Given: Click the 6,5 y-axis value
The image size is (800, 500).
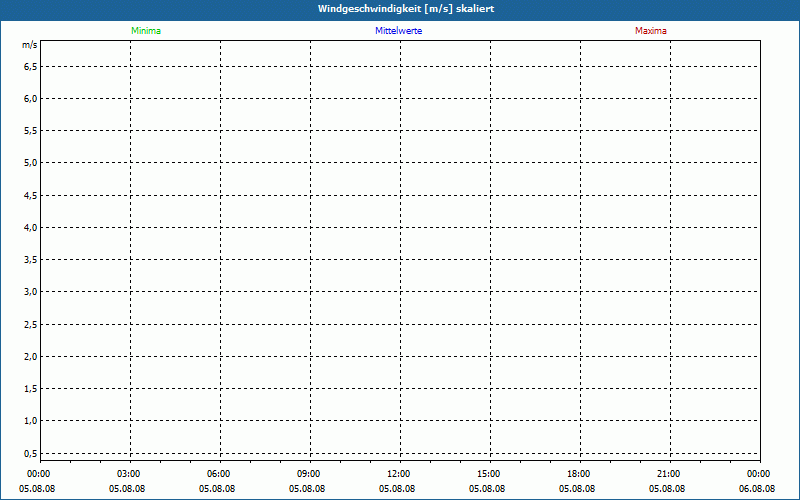Looking at the screenshot, I should pyautogui.click(x=30, y=67).
